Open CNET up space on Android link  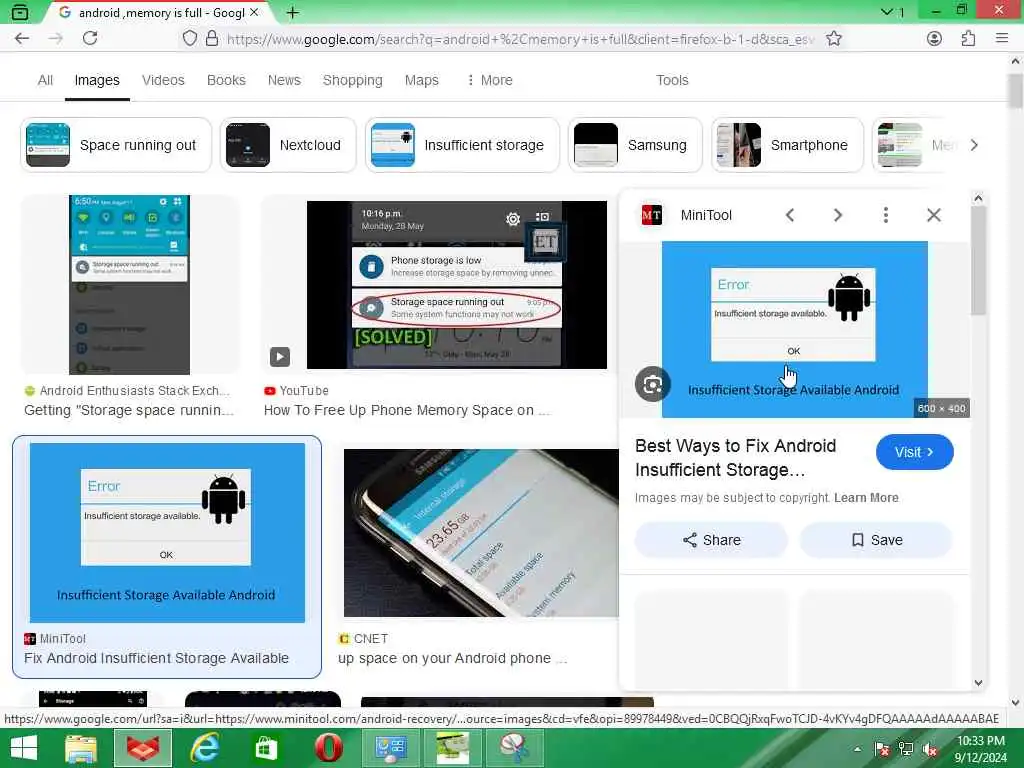pos(452,658)
